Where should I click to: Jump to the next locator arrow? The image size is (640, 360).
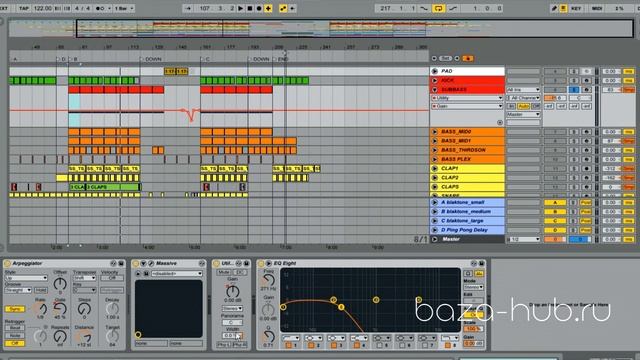click(x=457, y=58)
